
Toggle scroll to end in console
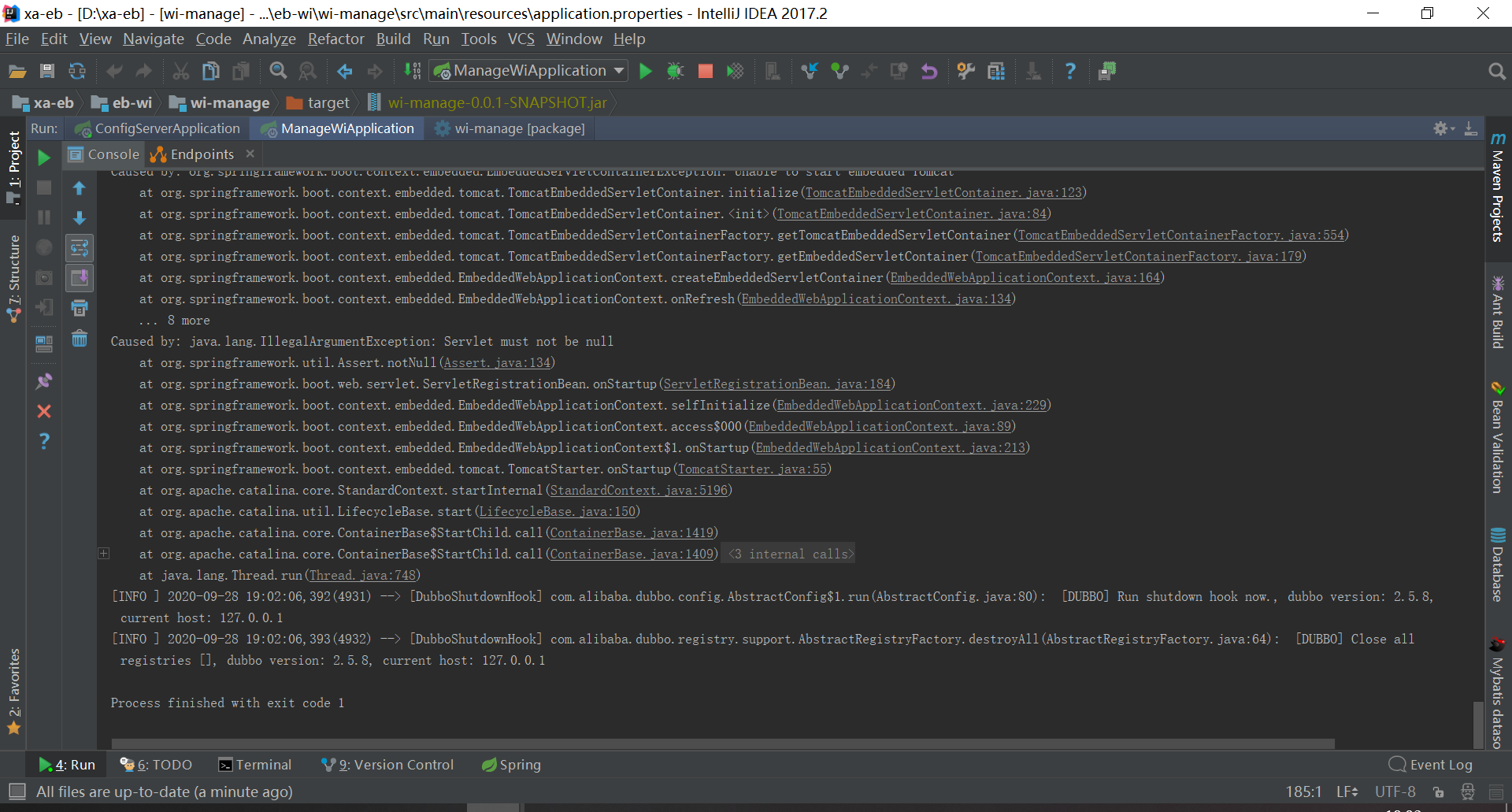pyautogui.click(x=80, y=278)
